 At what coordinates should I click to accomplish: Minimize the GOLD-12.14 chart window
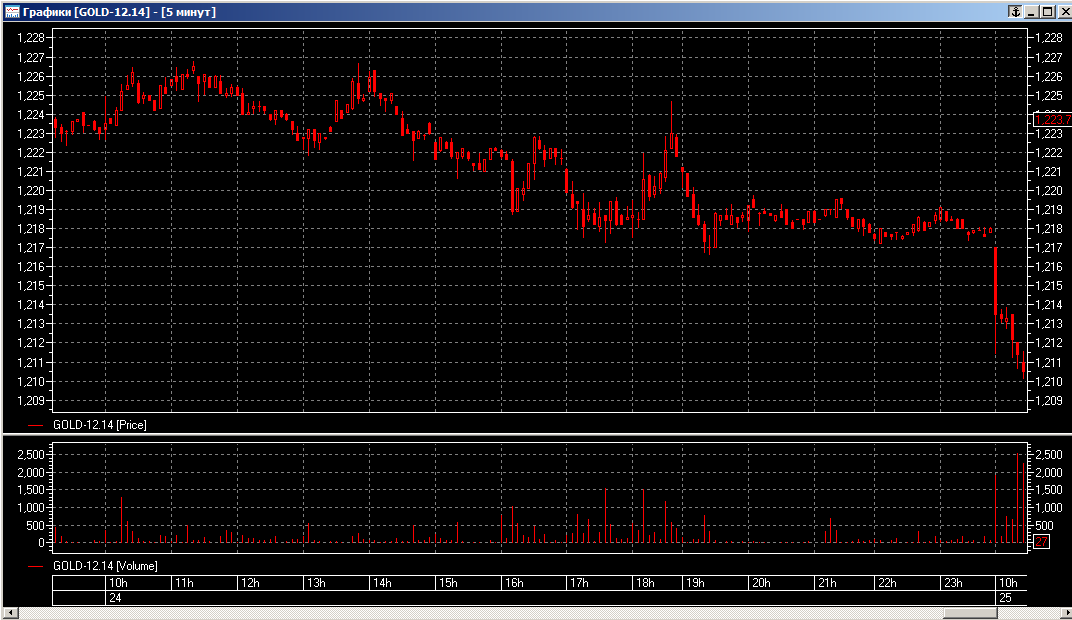(1031, 12)
